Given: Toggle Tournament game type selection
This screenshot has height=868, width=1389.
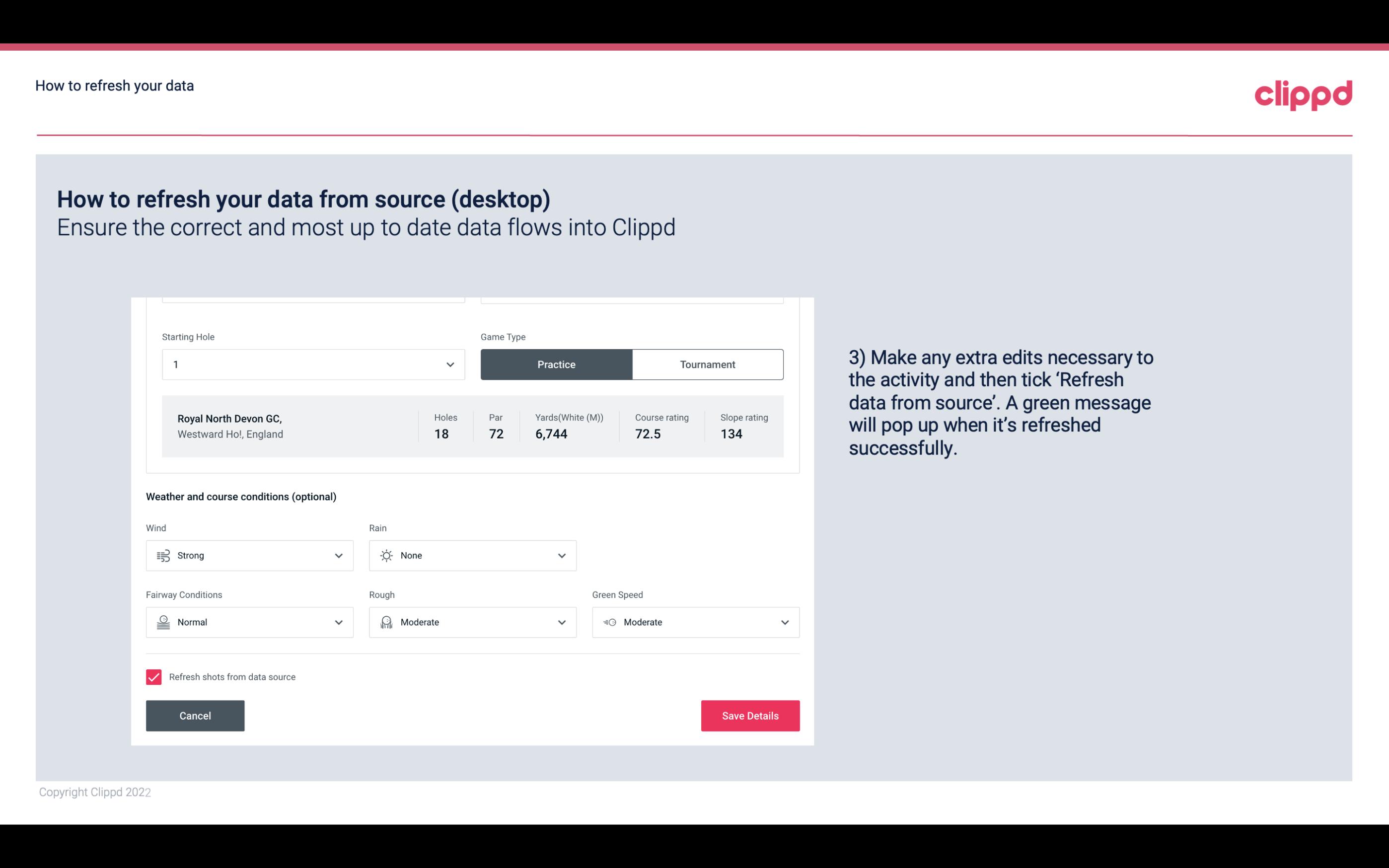Looking at the screenshot, I should pos(707,364).
